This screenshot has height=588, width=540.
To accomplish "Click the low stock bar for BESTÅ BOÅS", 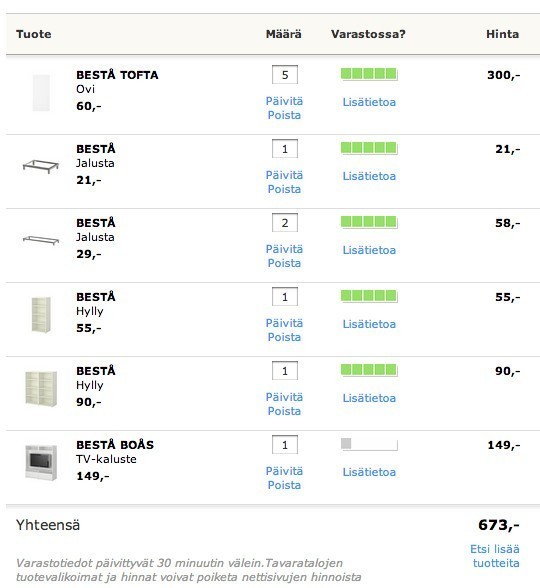I will coord(369,444).
